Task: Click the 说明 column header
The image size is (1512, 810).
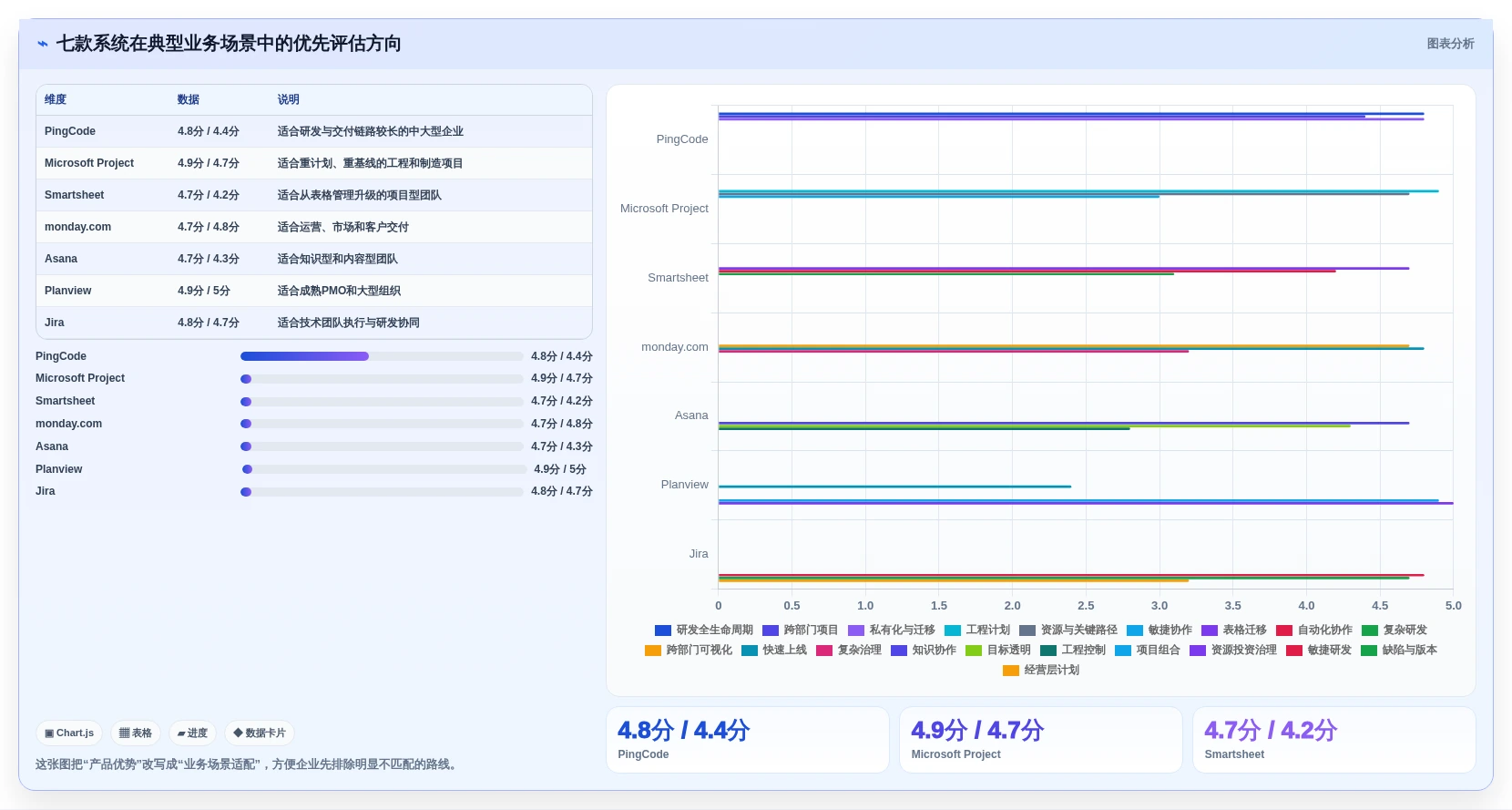Action: [289, 99]
